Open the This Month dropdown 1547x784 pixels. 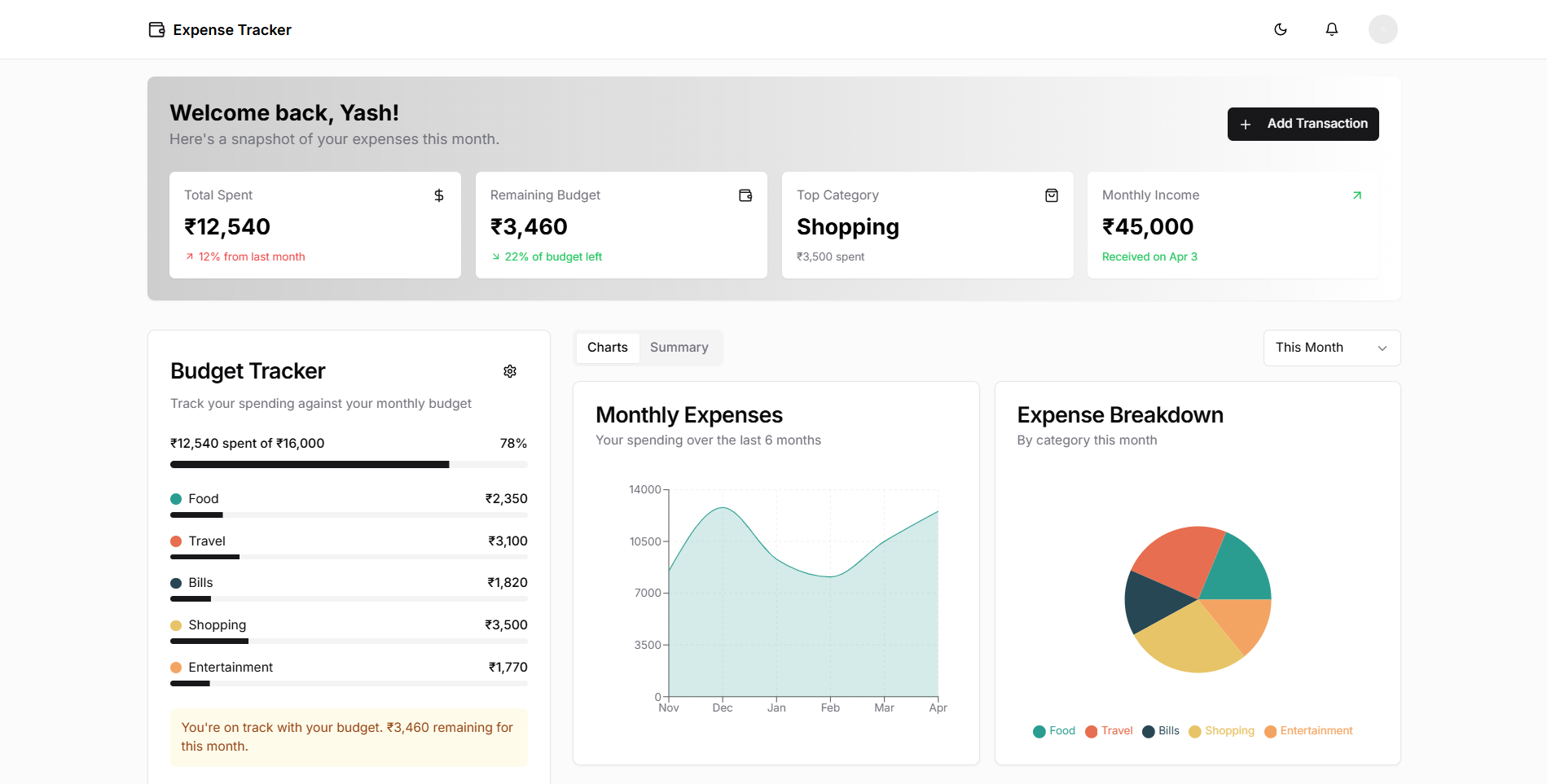click(1331, 348)
